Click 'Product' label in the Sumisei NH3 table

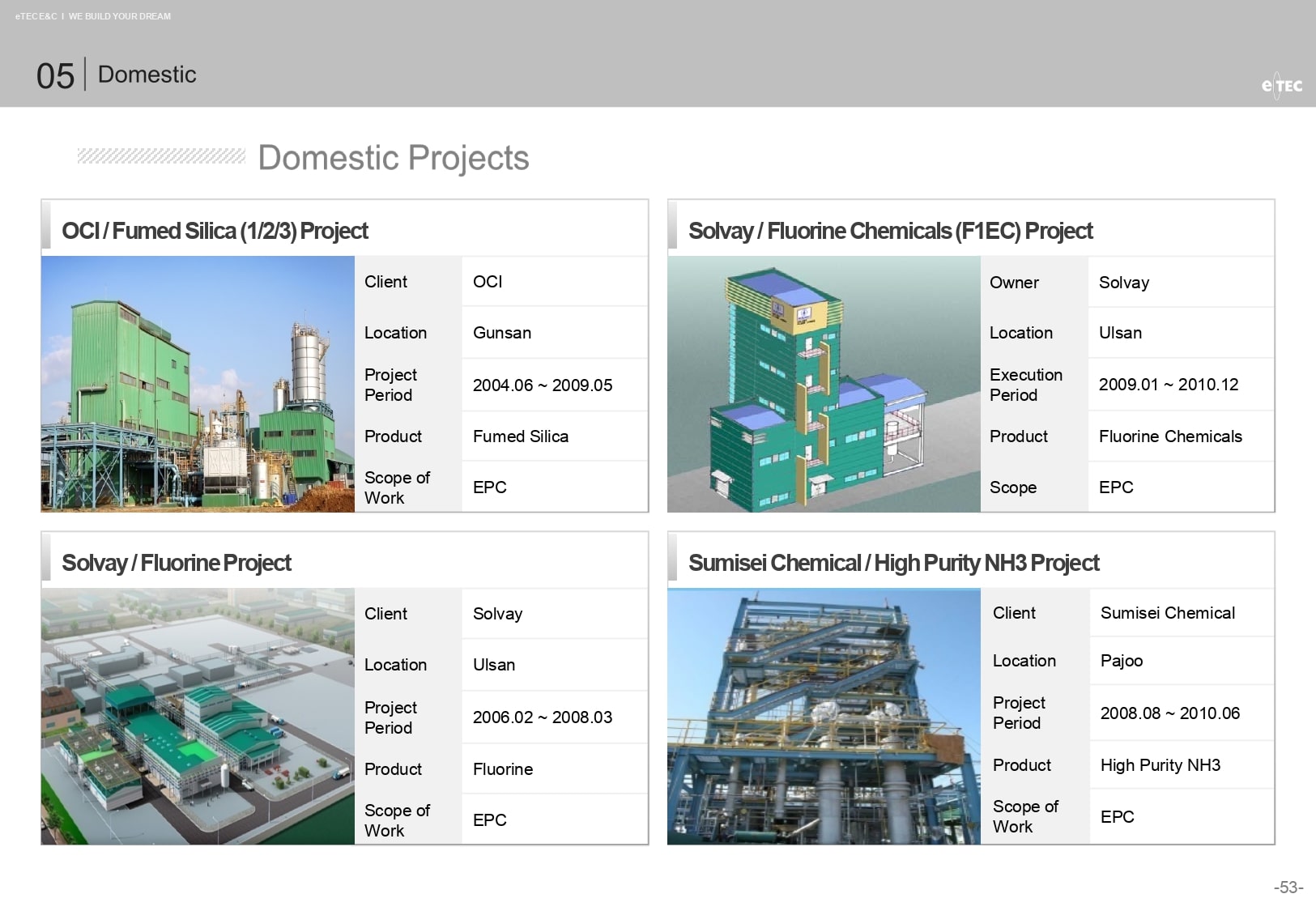point(1022,765)
